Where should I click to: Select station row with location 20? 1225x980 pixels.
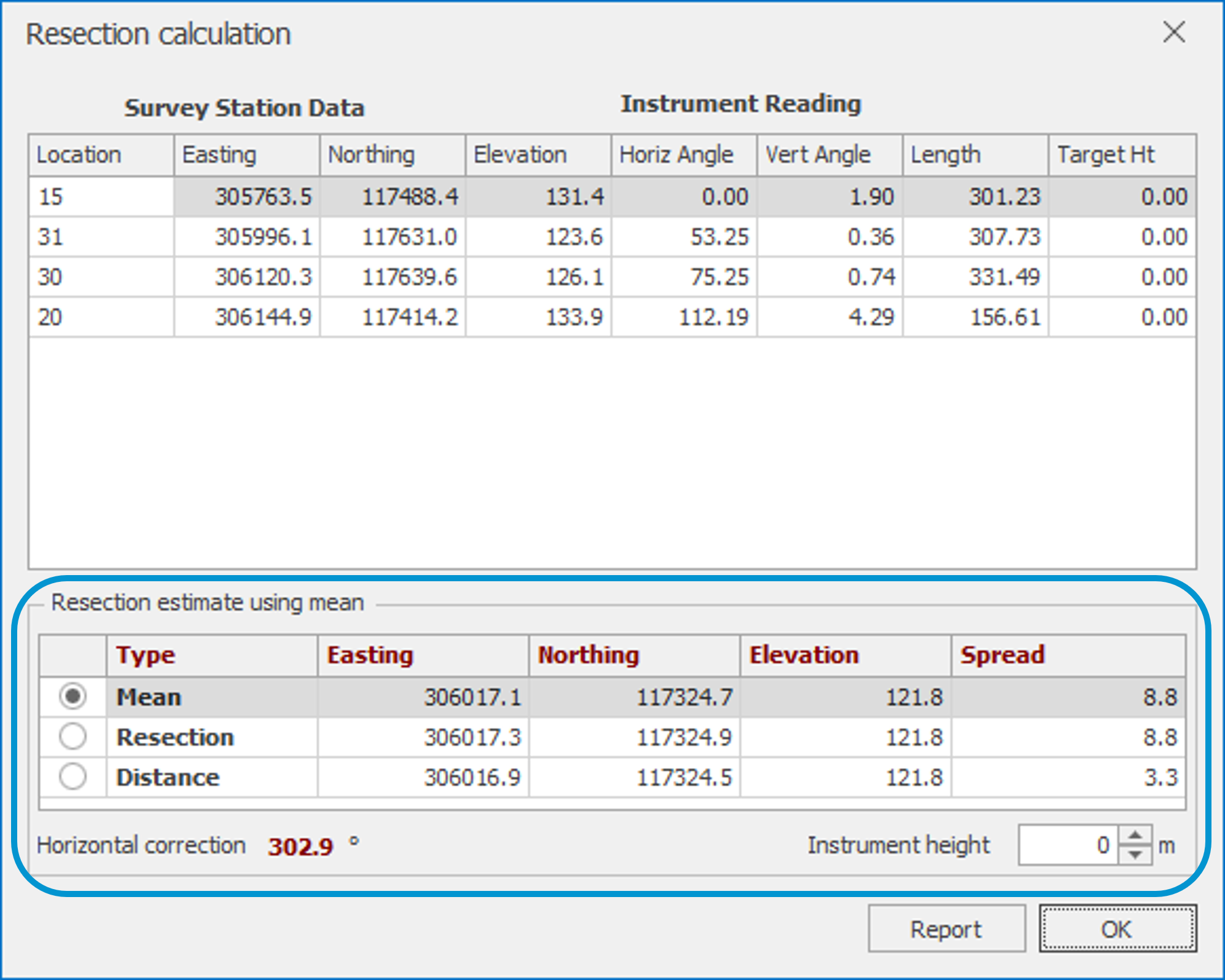(101, 317)
